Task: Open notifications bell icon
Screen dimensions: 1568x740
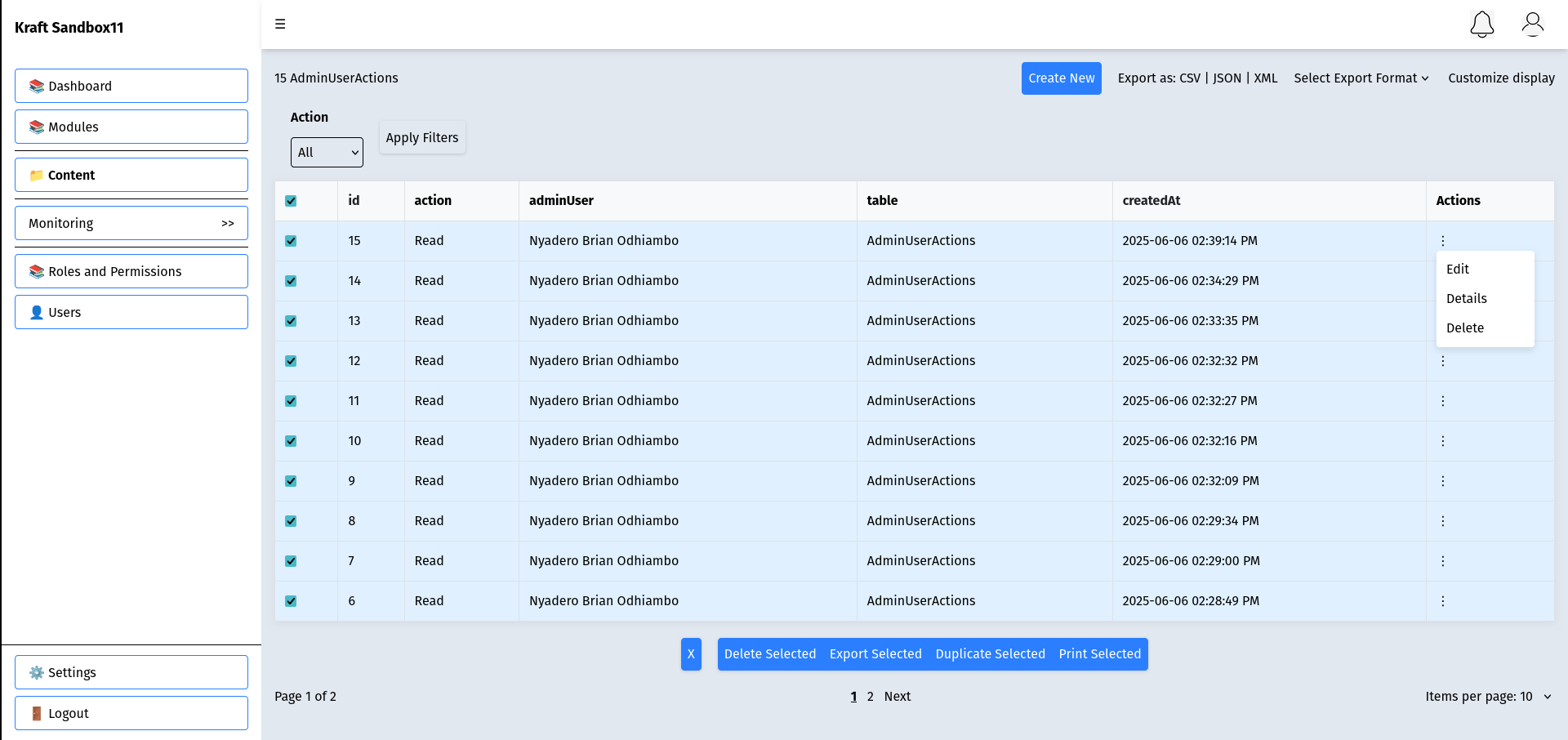Action: [x=1482, y=25]
